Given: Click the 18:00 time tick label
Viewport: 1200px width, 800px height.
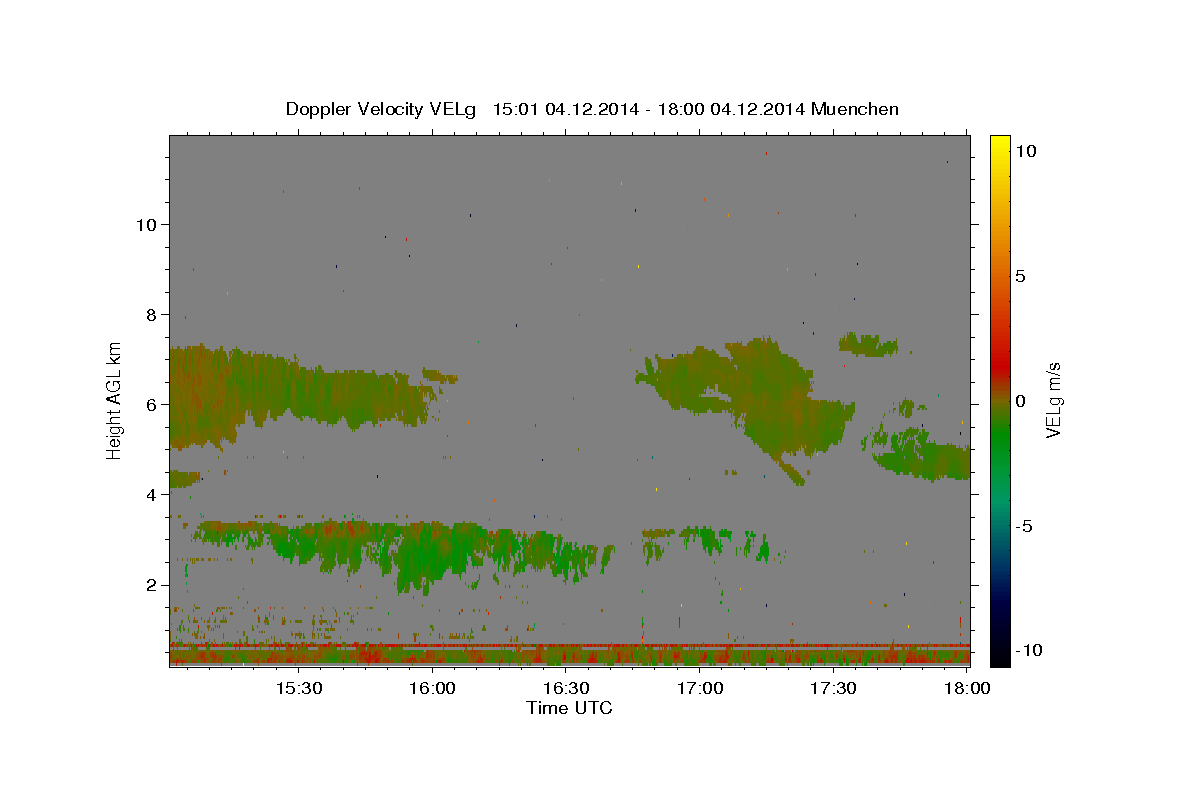Looking at the screenshot, I should (967, 688).
